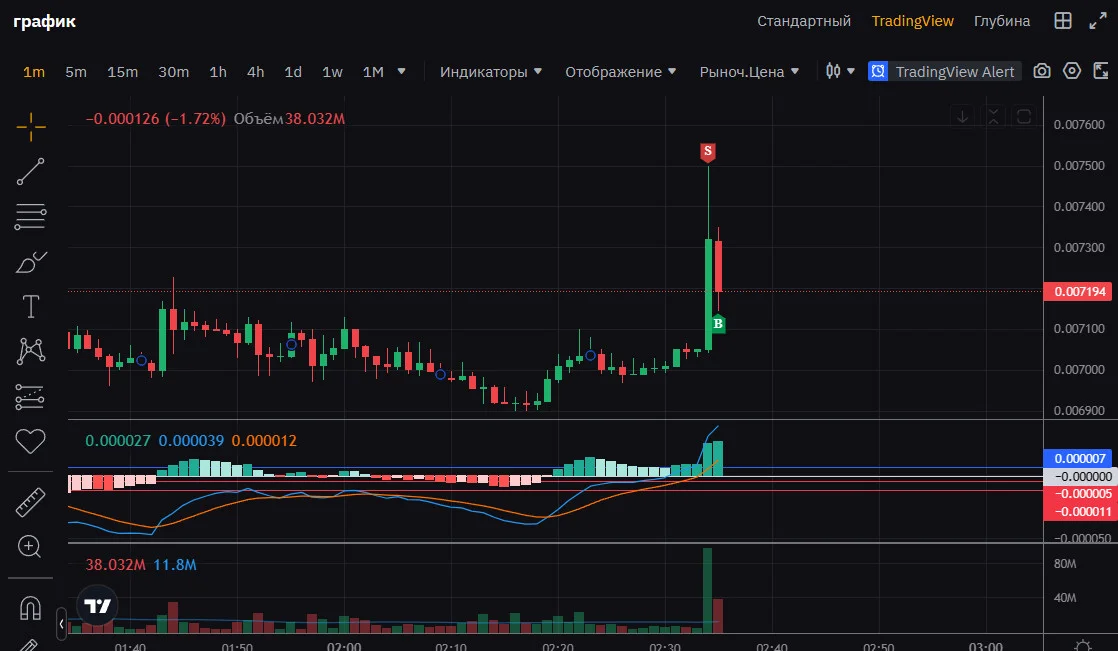Expand the Индикаторы dropdown
Image resolution: width=1118 pixels, height=651 pixels.
pyautogui.click(x=491, y=72)
